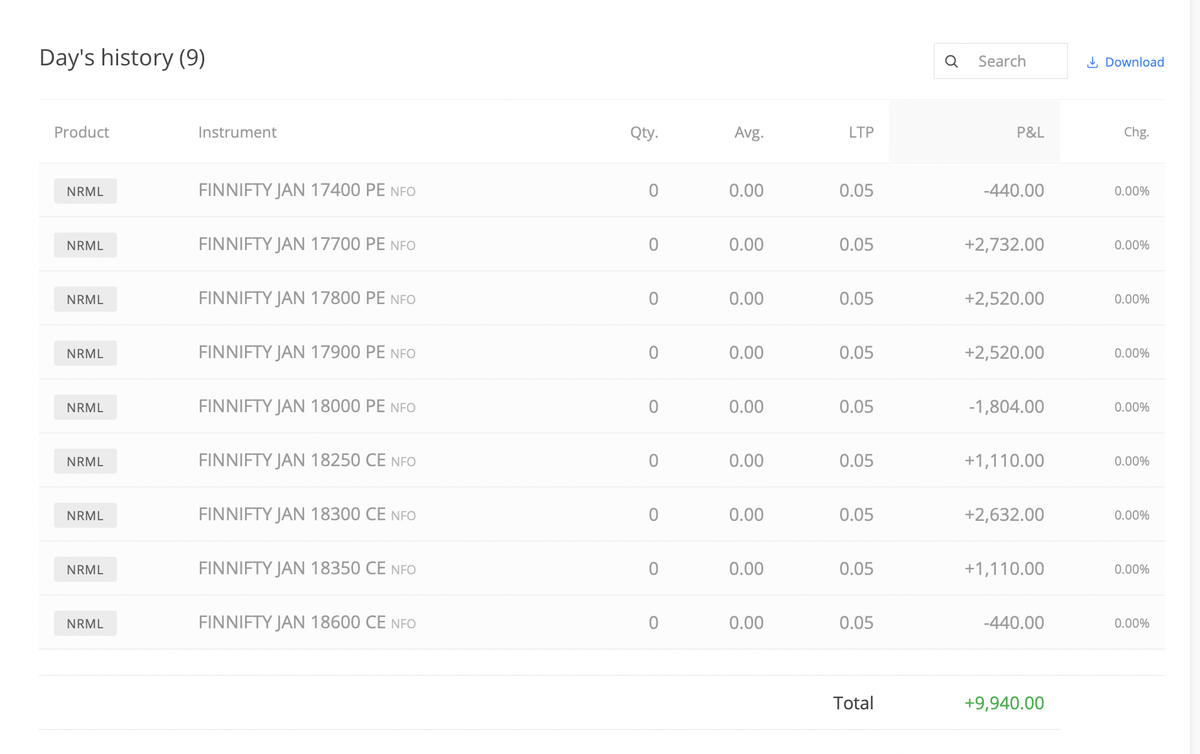Open FINNIFTY JAN 18300 CE instrument
This screenshot has height=754, width=1200.
click(291, 514)
